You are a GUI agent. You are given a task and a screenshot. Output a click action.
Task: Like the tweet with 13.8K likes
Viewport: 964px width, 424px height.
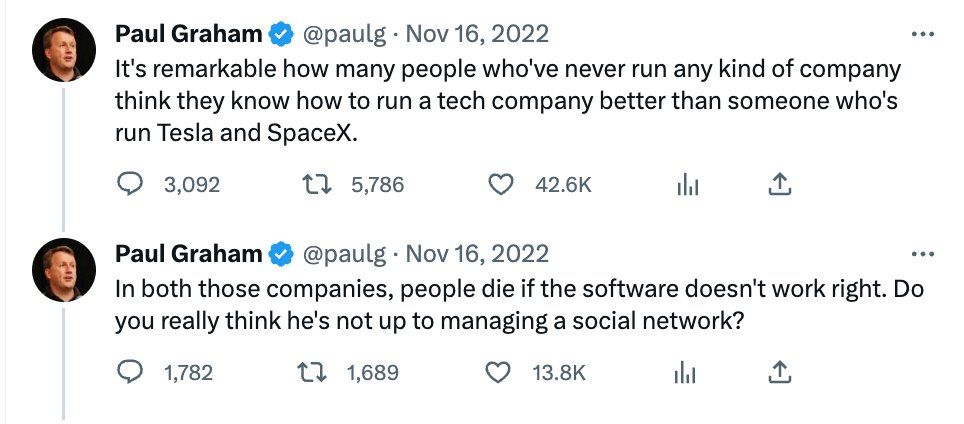point(498,372)
